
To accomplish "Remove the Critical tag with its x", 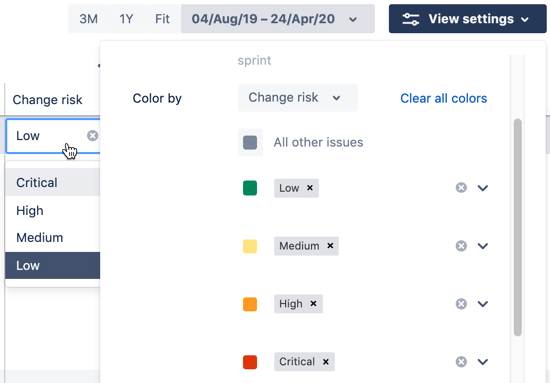I will click(326, 361).
